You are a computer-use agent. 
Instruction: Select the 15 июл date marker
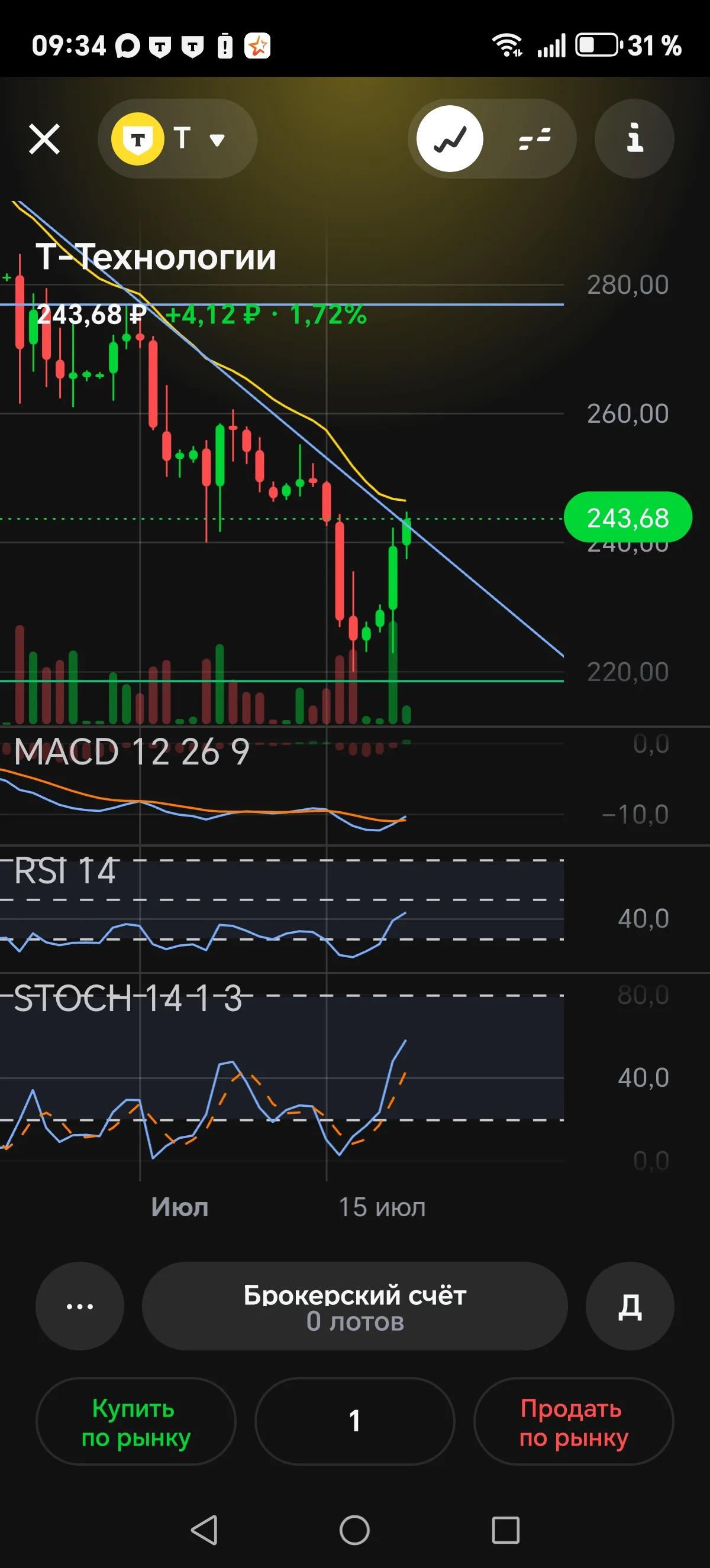pos(382,1207)
